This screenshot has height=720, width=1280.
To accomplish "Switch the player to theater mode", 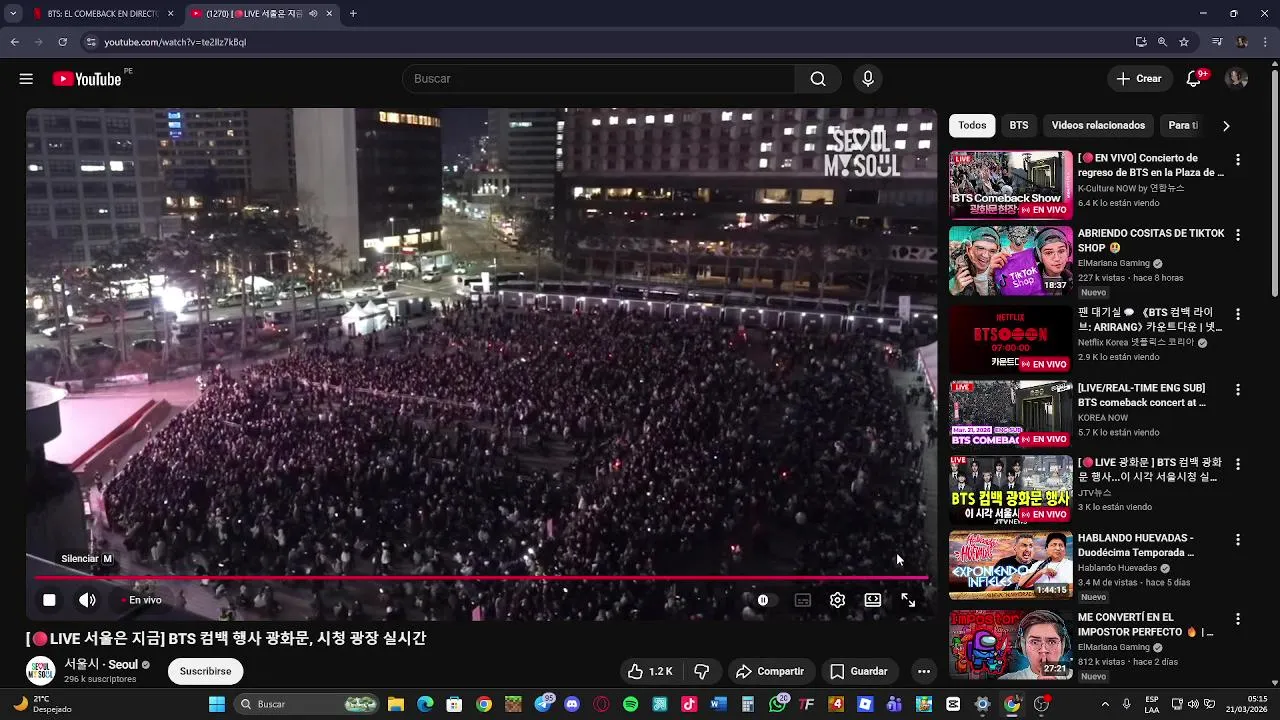I will pyautogui.click(x=873, y=600).
